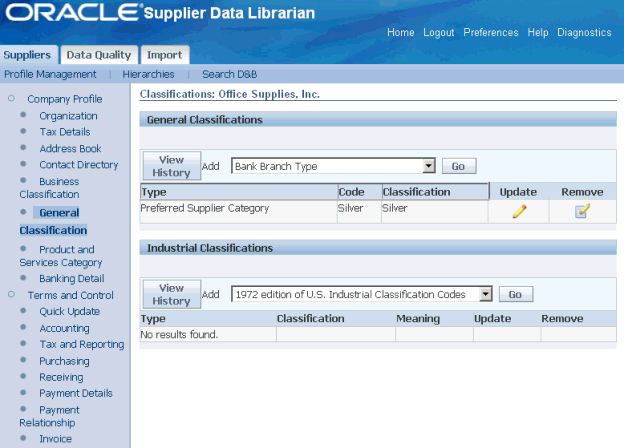Open Tax Details in sidebar
Image resolution: width=624 pixels, height=448 pixels.
click(x=65, y=132)
